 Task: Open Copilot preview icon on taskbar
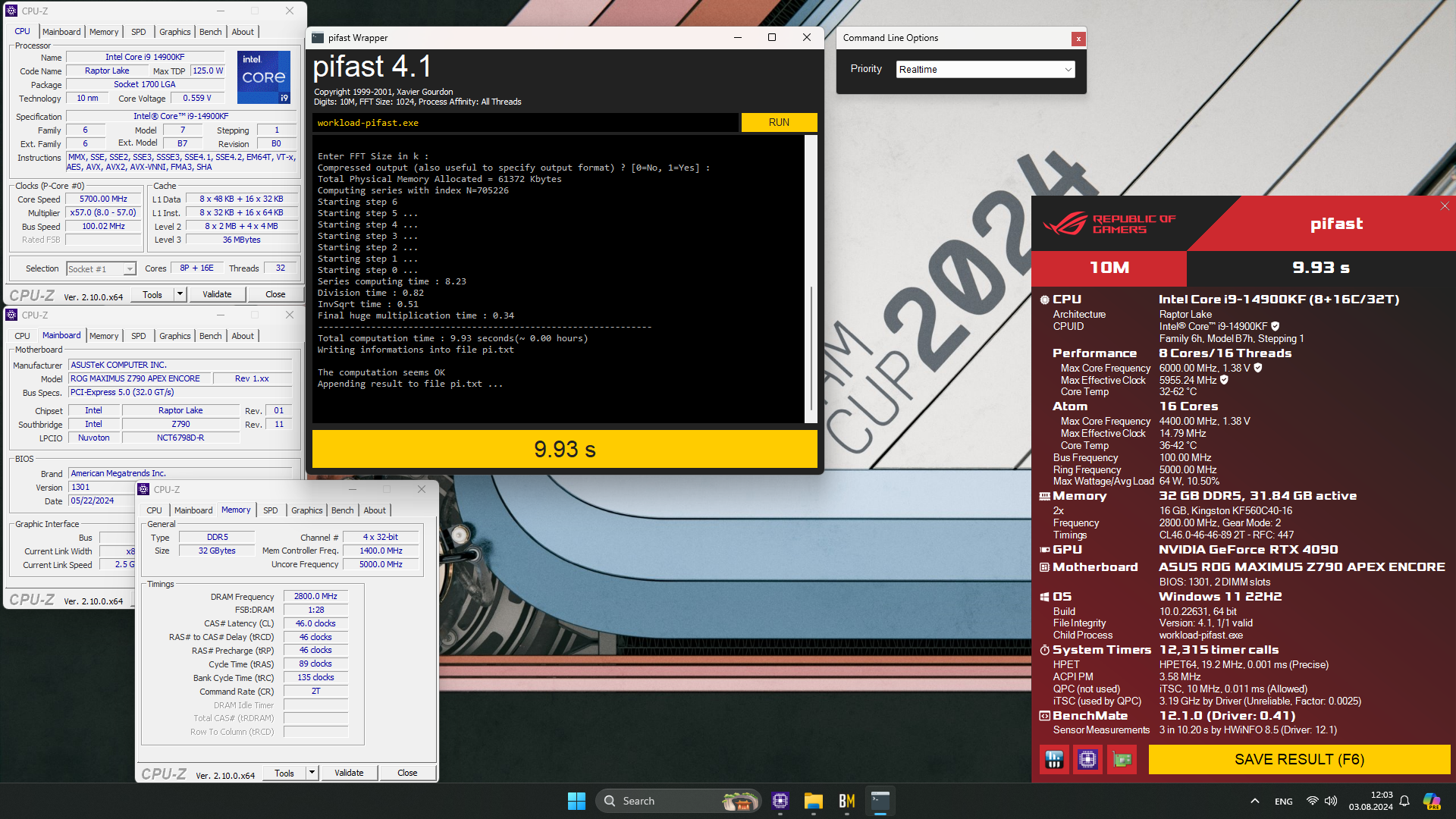1432,801
